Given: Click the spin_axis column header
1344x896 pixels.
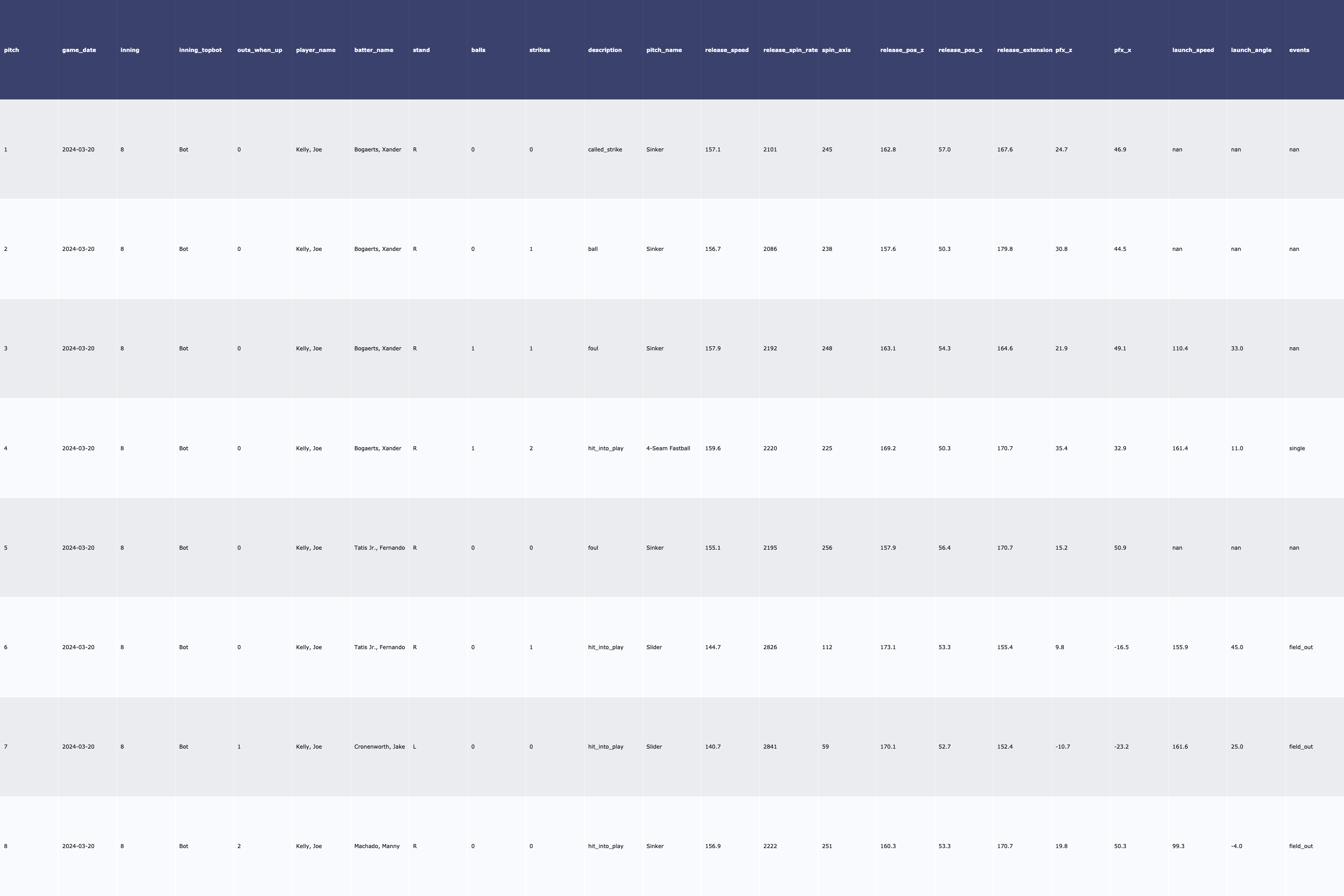Looking at the screenshot, I should [x=836, y=50].
